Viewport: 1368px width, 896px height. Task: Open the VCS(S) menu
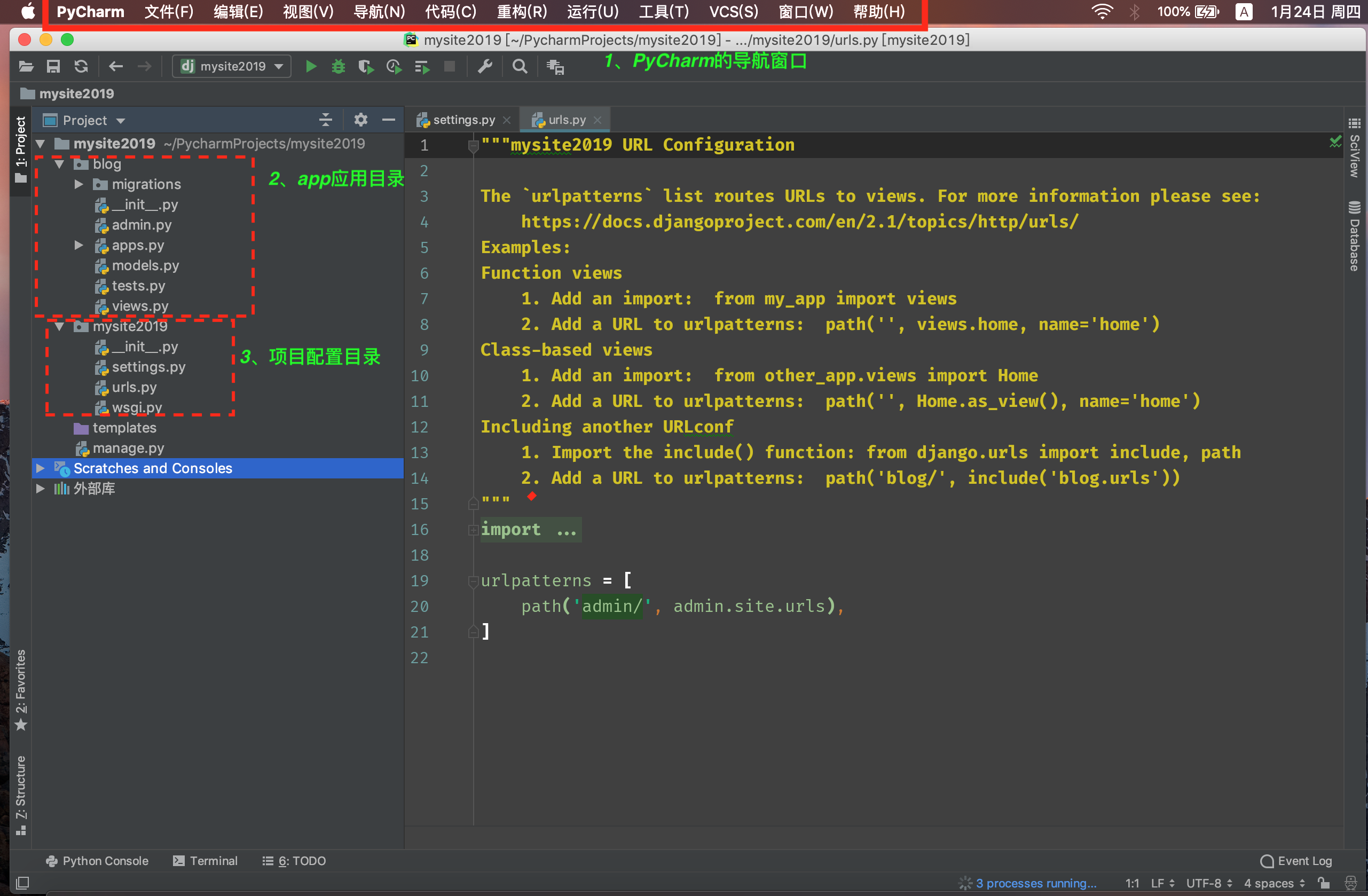click(x=734, y=12)
